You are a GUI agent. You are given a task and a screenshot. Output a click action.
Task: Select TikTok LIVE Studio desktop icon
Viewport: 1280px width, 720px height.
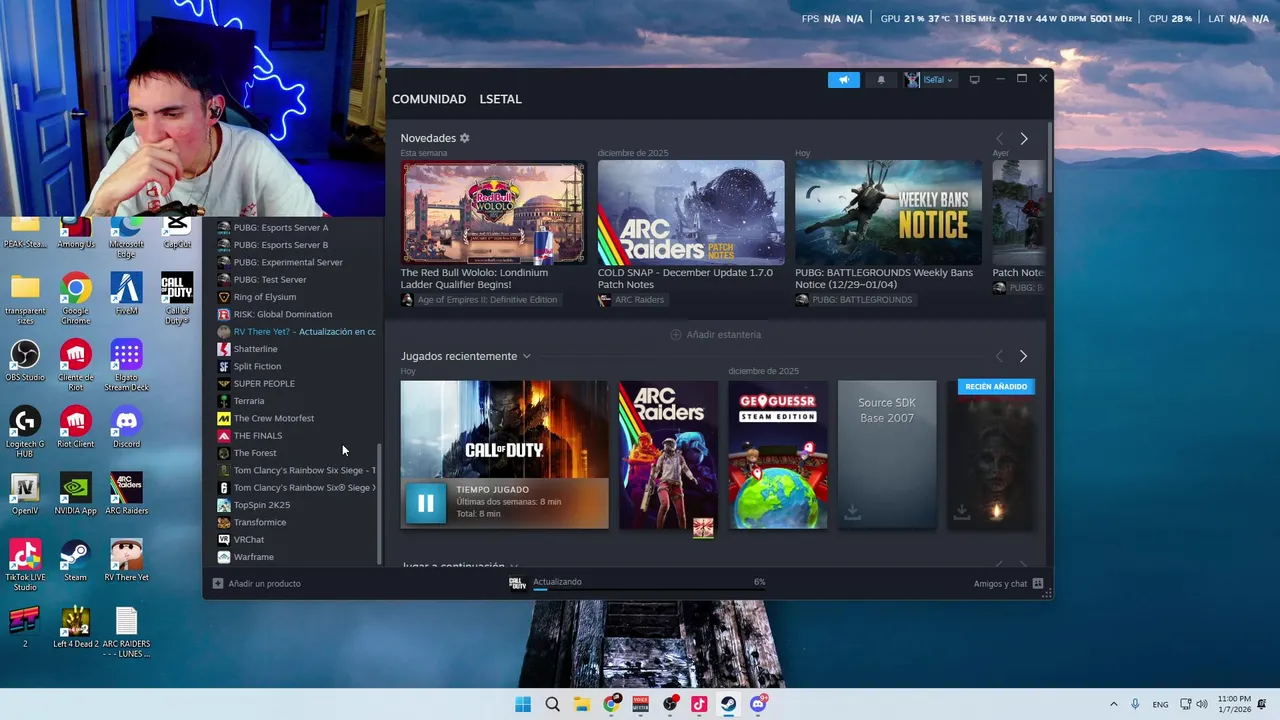pos(25,565)
